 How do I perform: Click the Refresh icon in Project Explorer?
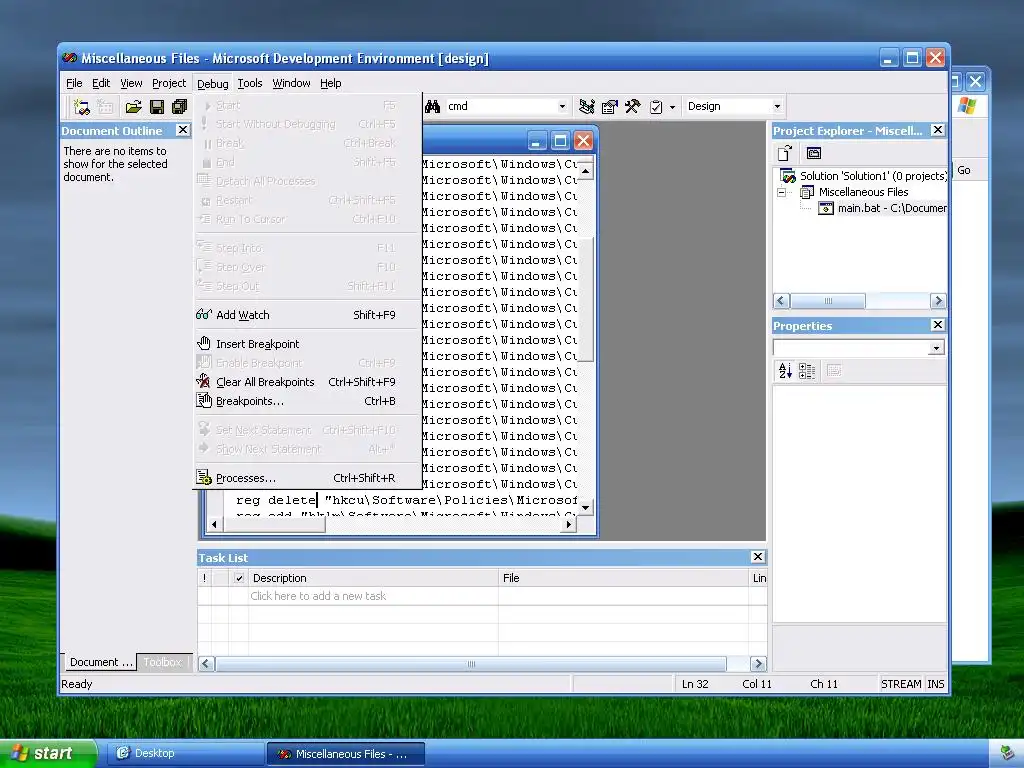coord(784,153)
